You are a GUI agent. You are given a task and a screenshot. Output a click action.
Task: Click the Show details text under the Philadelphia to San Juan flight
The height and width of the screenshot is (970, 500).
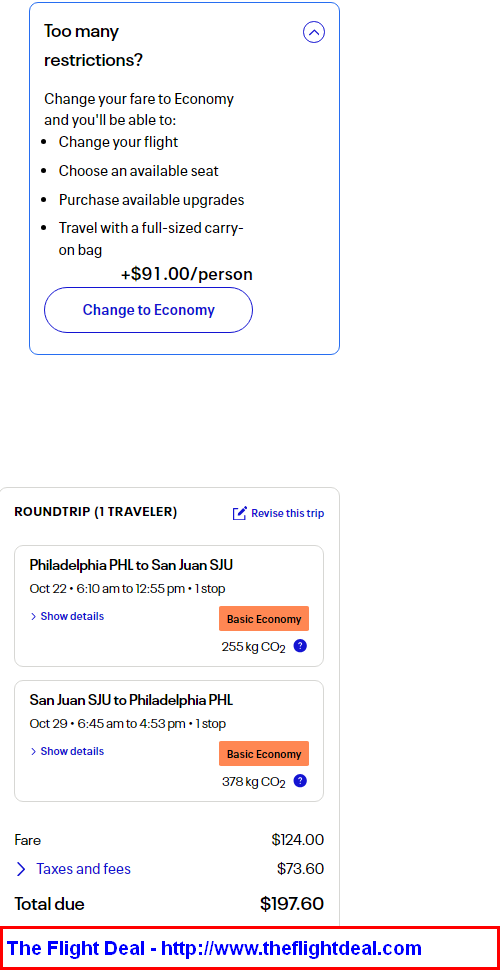pos(72,616)
